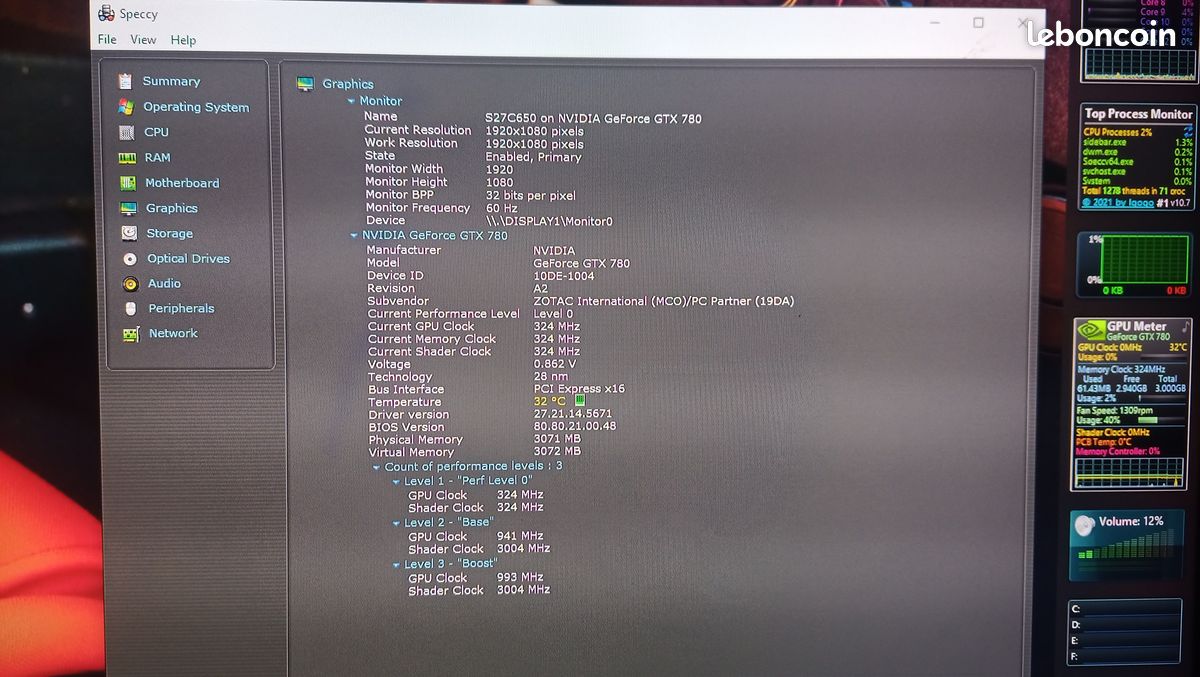Go to the Motherboard page
The image size is (1200, 677).
[182, 183]
